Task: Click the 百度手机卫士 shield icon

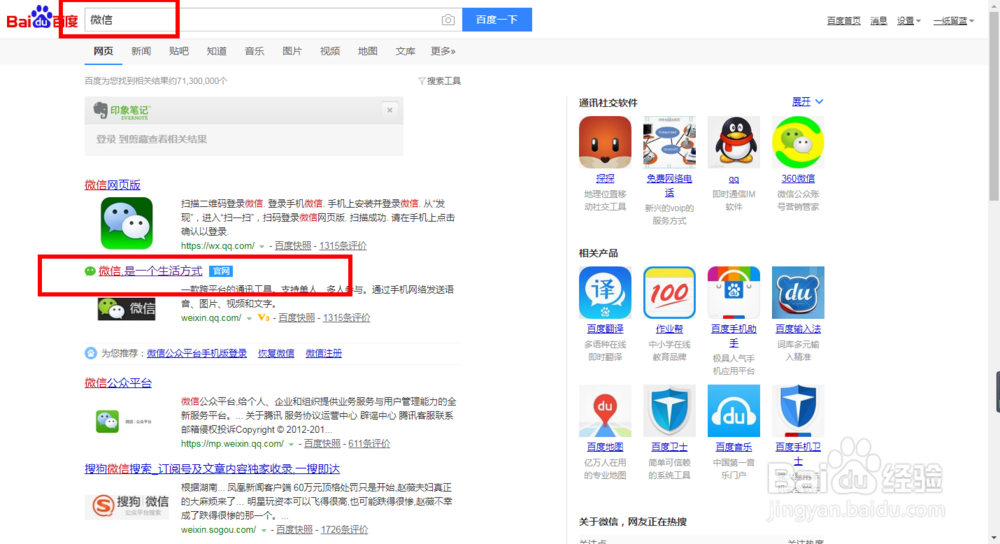Action: (798, 411)
